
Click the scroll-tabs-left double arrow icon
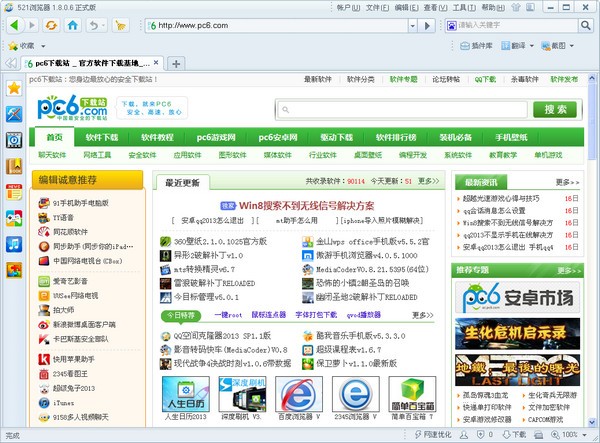(11, 63)
